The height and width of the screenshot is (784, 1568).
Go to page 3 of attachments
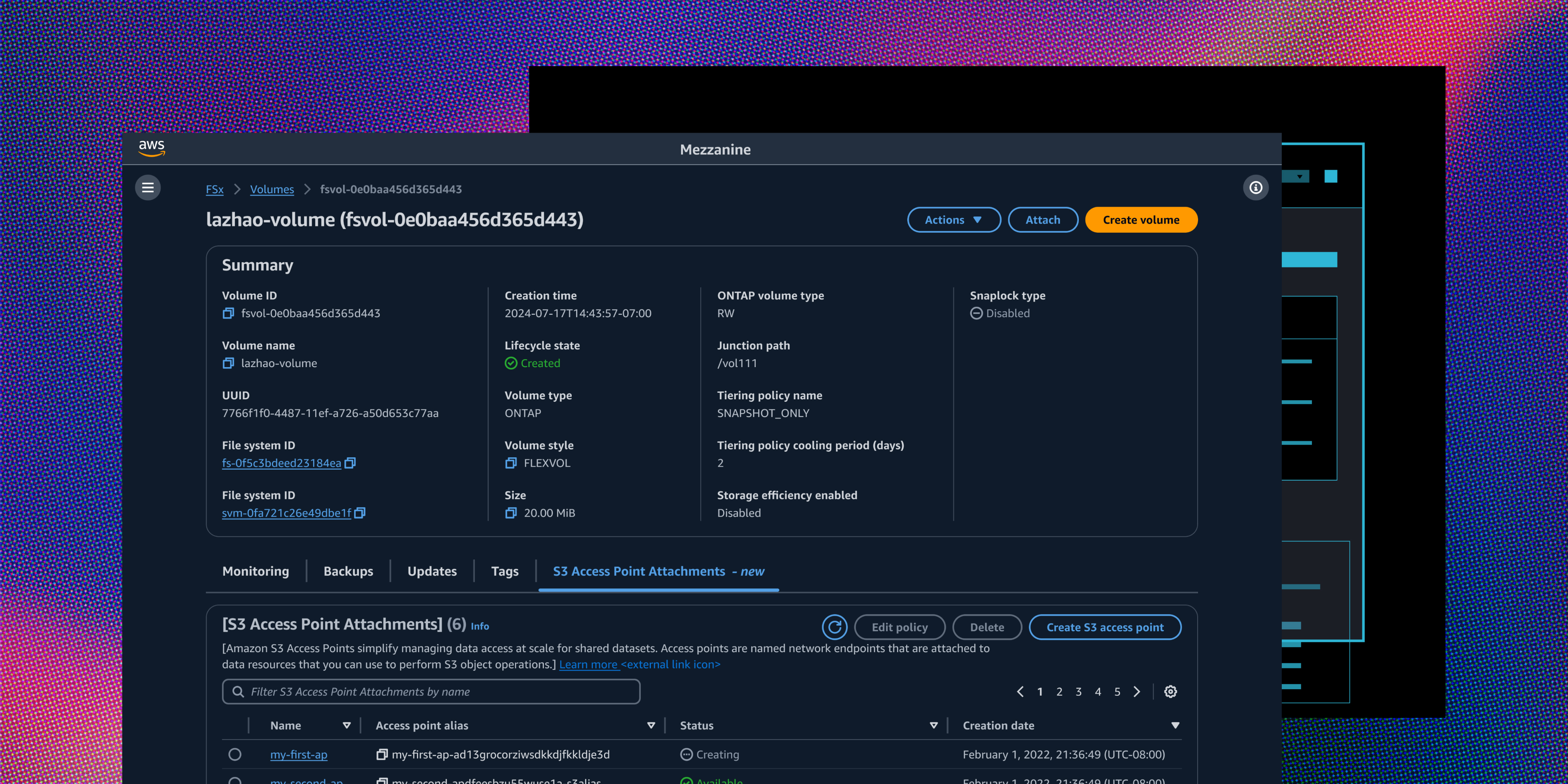pyautogui.click(x=1078, y=691)
